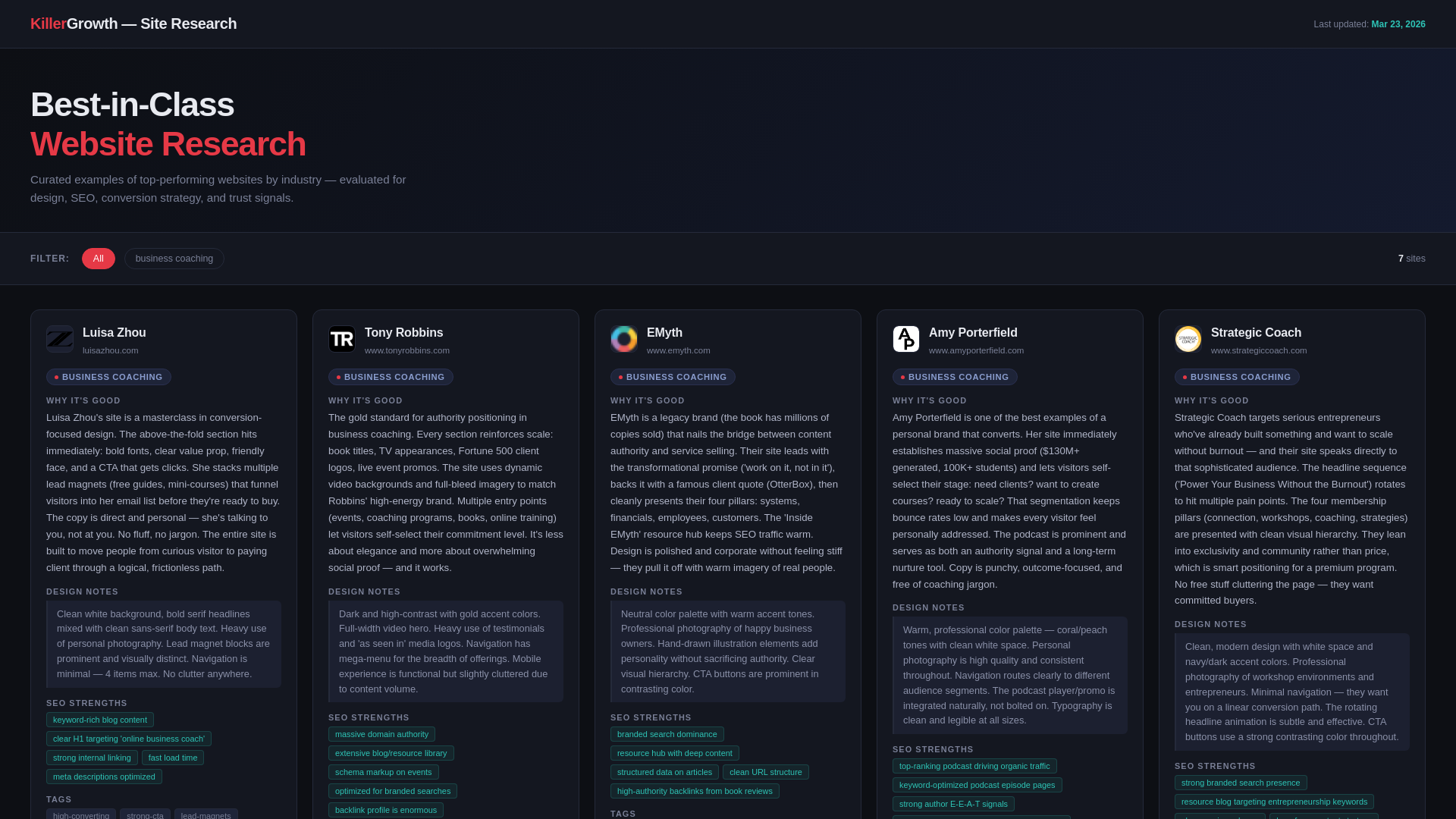Click the Amy Porterfield design notes box
The height and width of the screenshot is (819, 1456).
pyautogui.click(x=1010, y=675)
